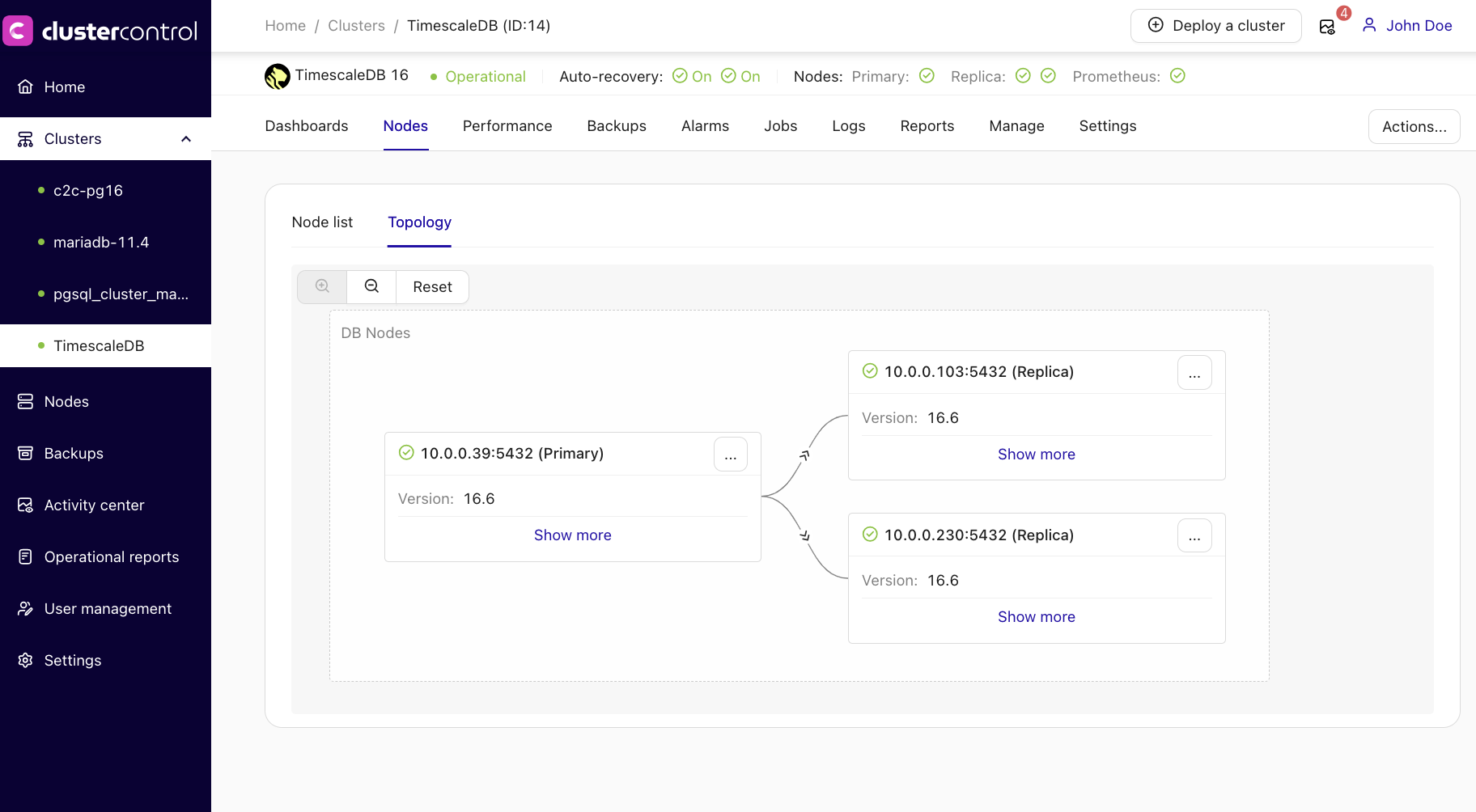Click the notifications icon showing 4 alerts
The height and width of the screenshot is (812, 1476).
pos(1327,26)
